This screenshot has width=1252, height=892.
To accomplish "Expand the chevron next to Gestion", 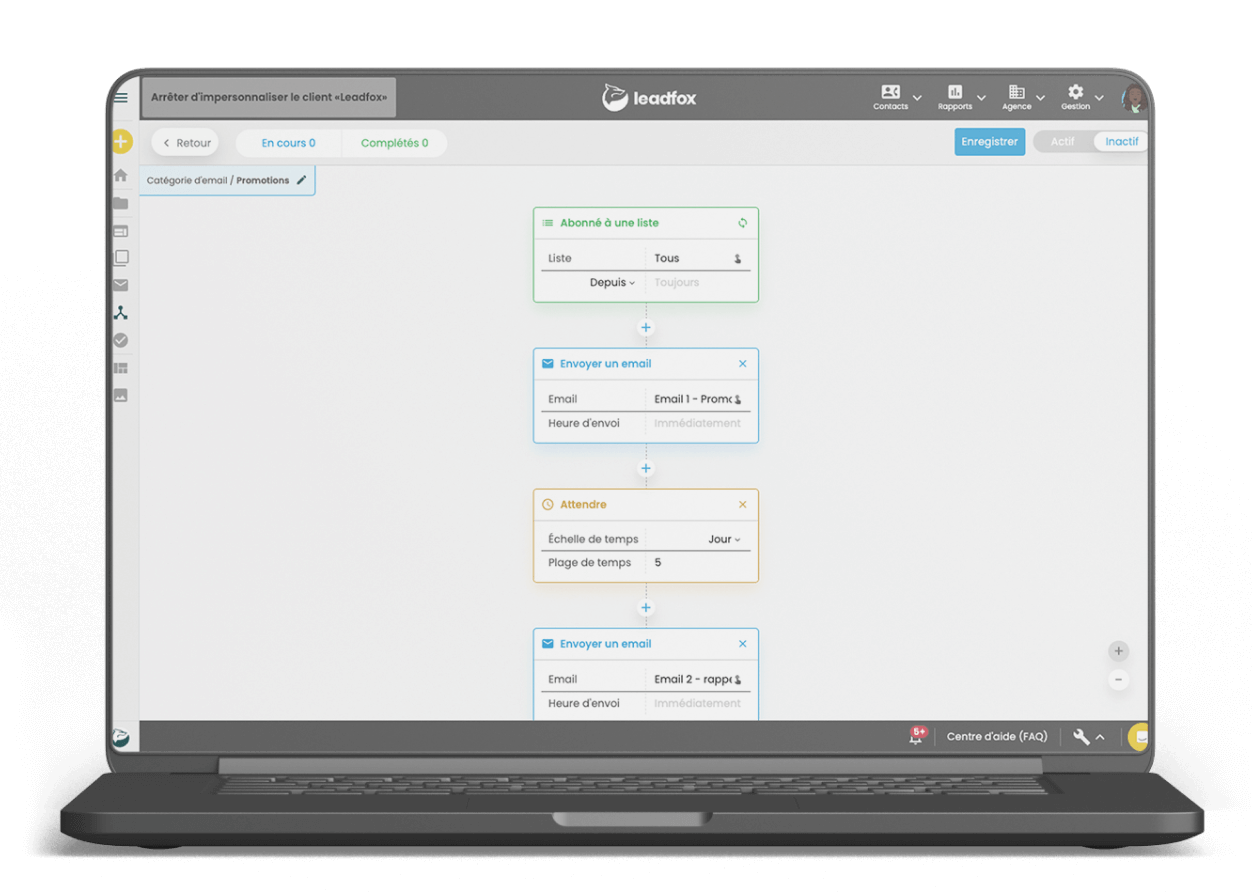I will coord(1099,98).
